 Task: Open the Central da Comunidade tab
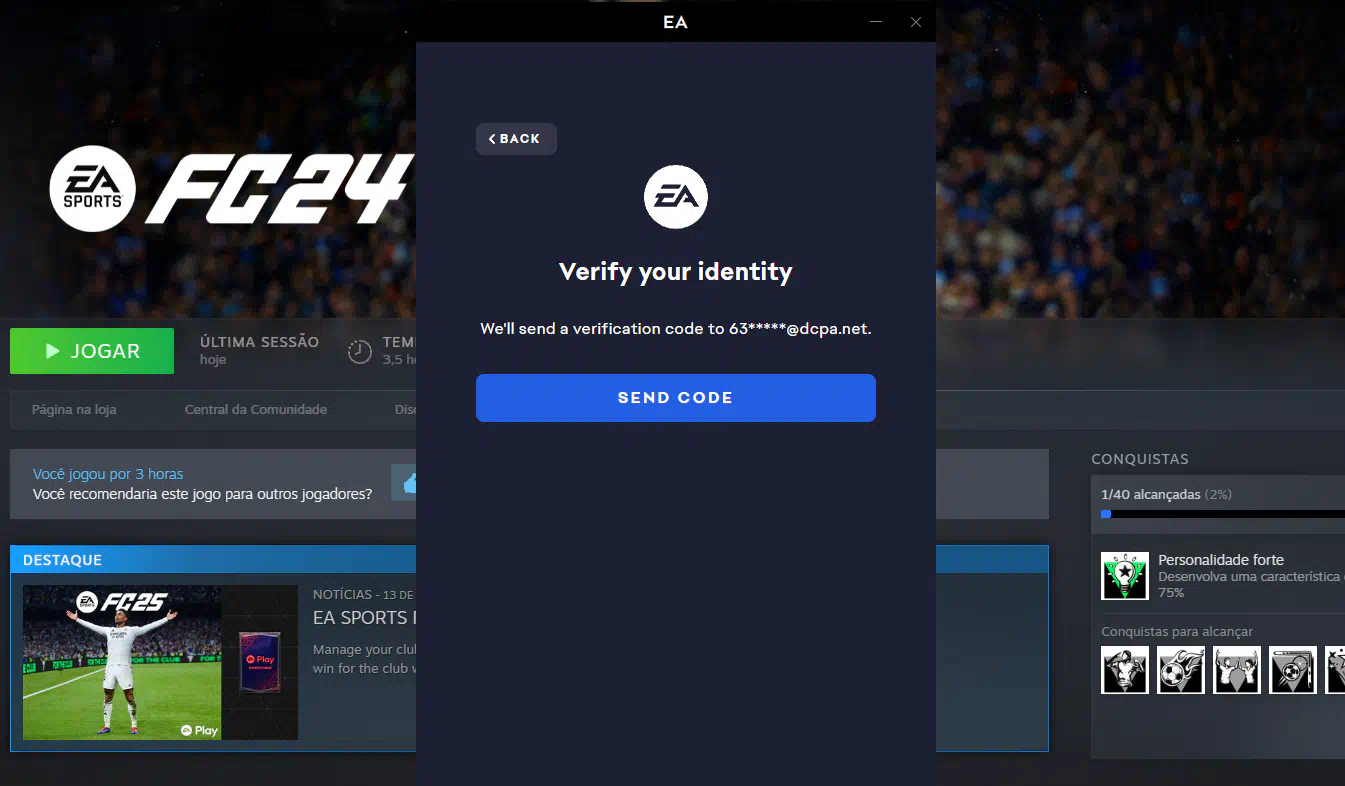click(x=256, y=409)
